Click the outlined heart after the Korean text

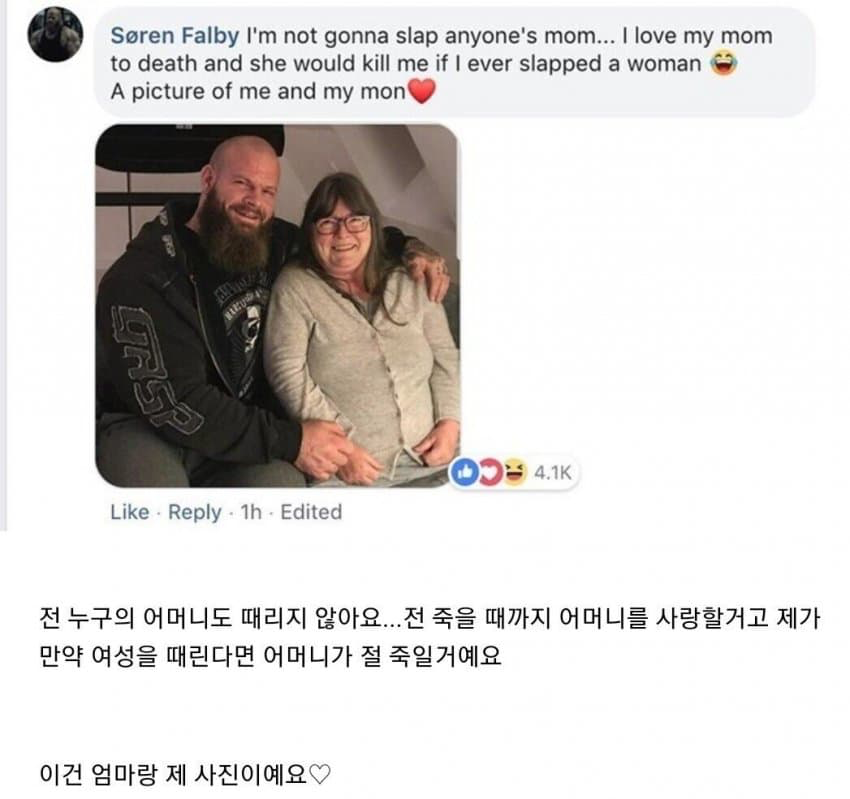click(x=319, y=774)
